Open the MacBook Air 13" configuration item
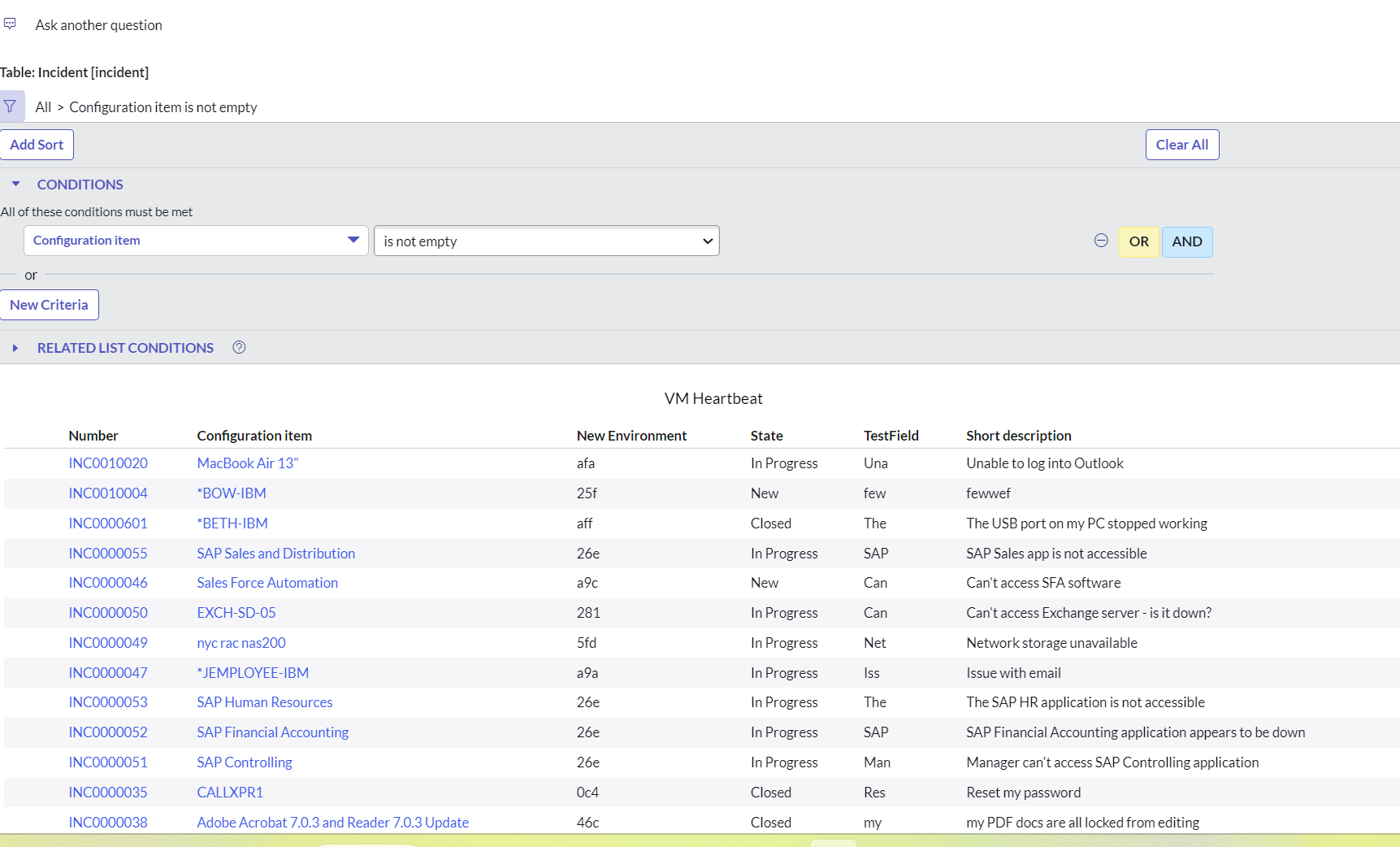This screenshot has height=847, width=1400. [247, 463]
